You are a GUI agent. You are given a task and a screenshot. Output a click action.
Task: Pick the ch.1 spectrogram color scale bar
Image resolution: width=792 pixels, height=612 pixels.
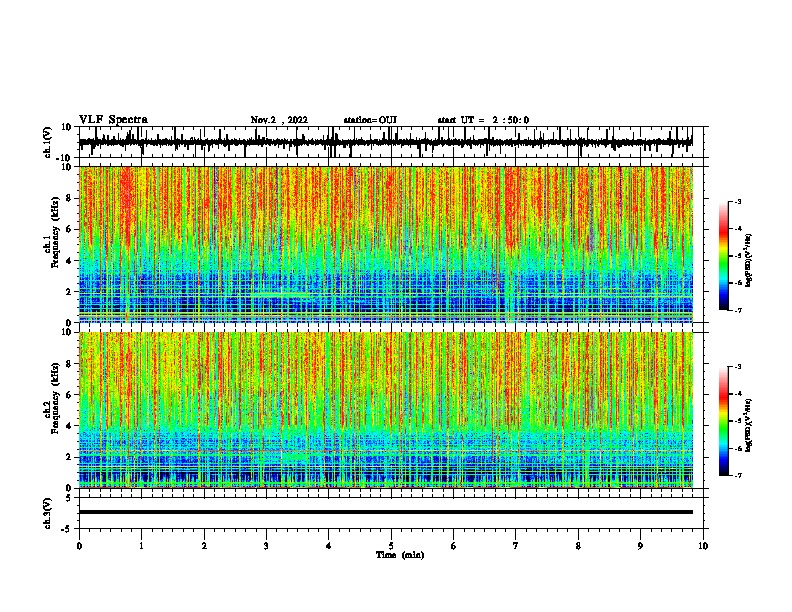tap(724, 256)
